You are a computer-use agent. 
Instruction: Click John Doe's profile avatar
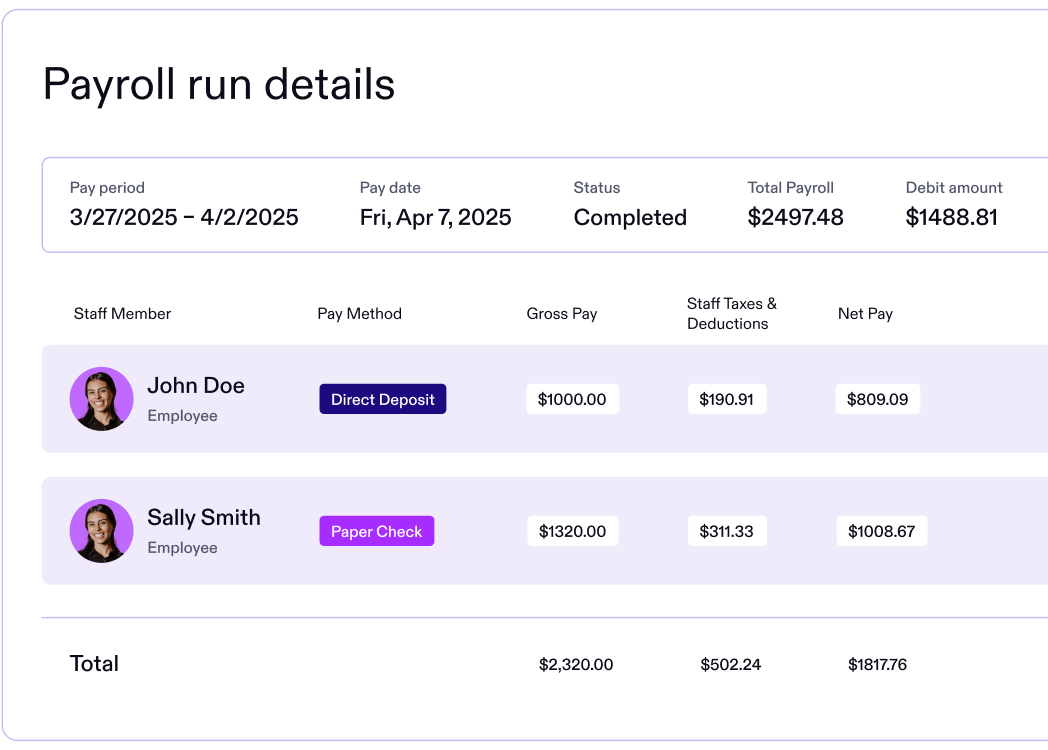pyautogui.click(x=102, y=399)
